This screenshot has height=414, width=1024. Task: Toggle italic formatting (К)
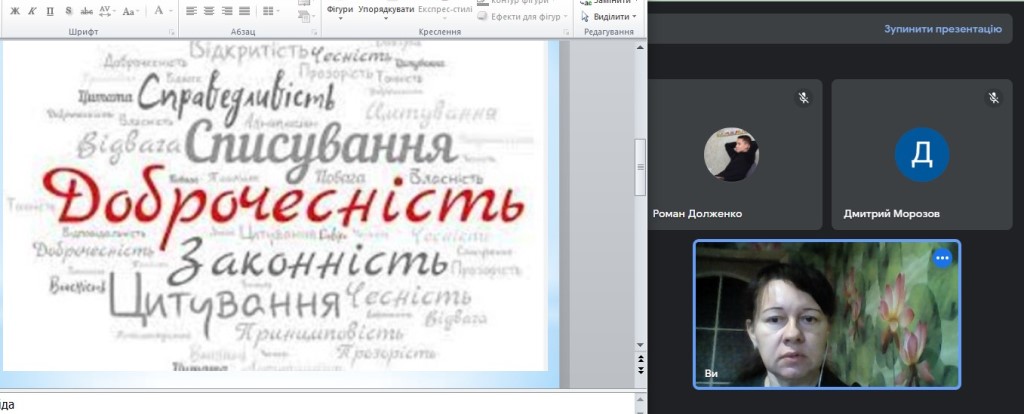(32, 11)
